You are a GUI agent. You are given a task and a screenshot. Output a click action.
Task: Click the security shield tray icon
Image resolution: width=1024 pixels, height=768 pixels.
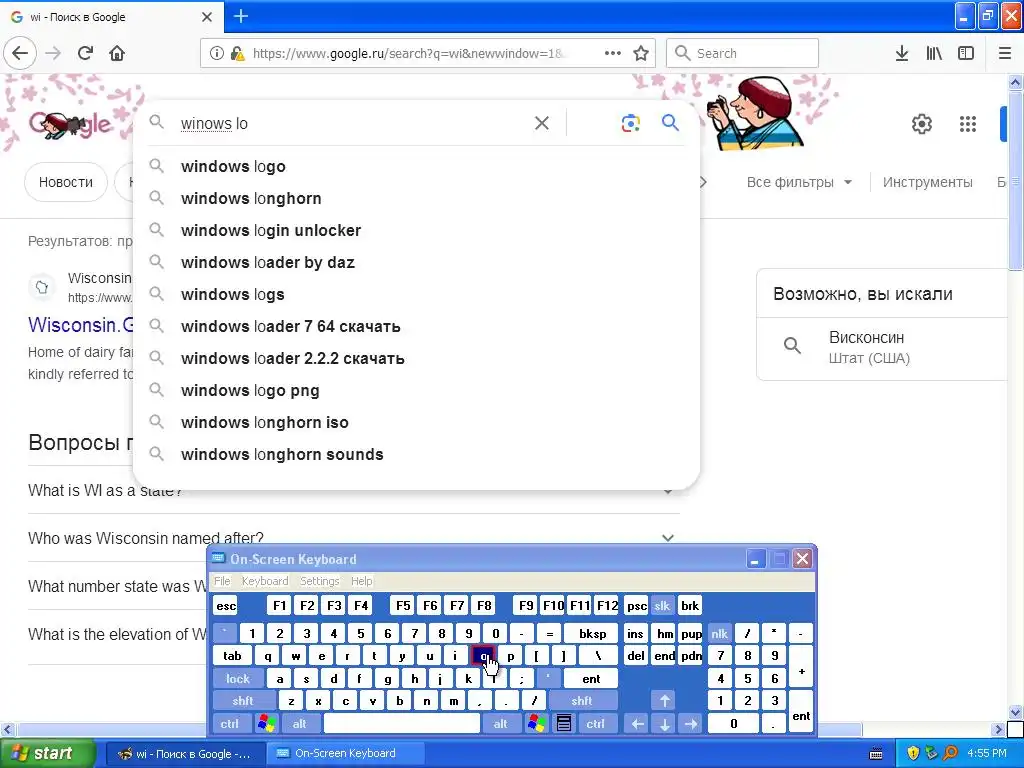coord(913,754)
